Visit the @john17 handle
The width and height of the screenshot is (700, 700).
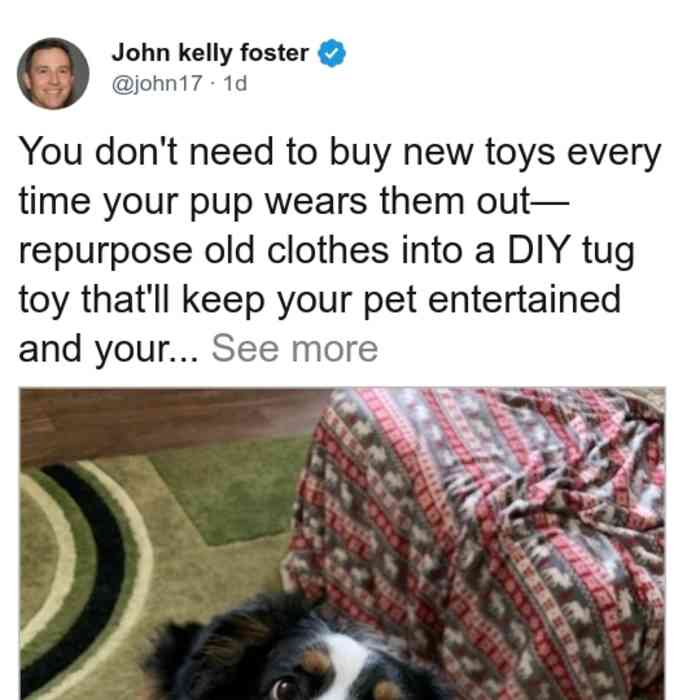click(157, 83)
